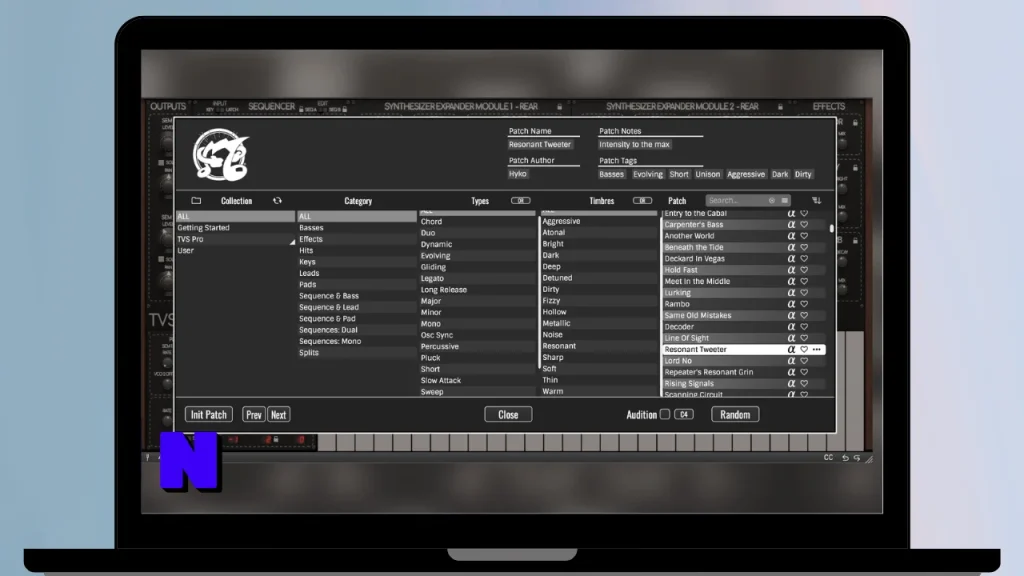Toggle the Timbres OR switch

coord(642,200)
